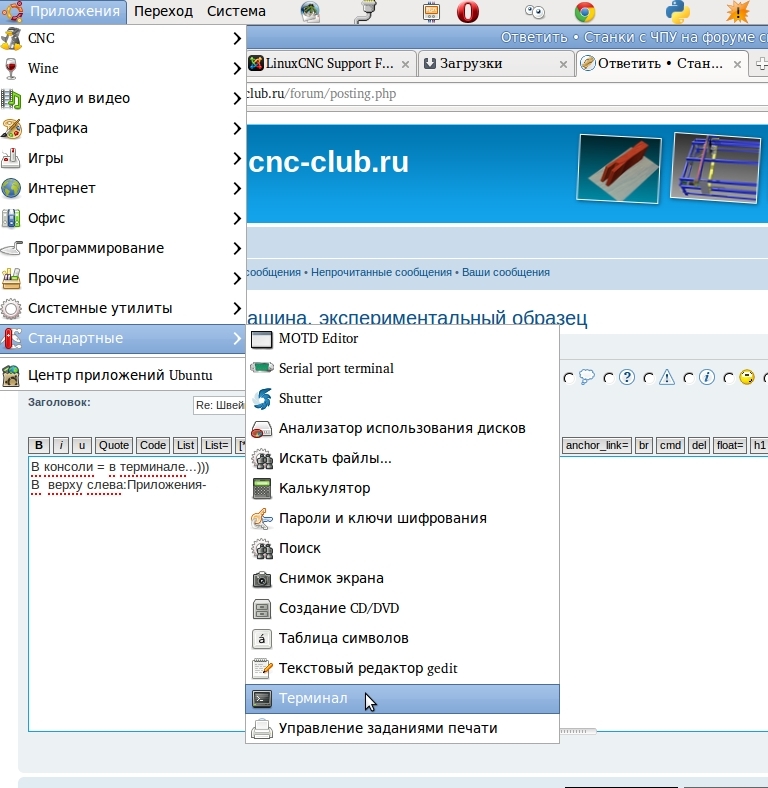Viewport: 768px width, 788px height.
Task: Click the Калькулятор icon in submenu
Action: coord(262,488)
